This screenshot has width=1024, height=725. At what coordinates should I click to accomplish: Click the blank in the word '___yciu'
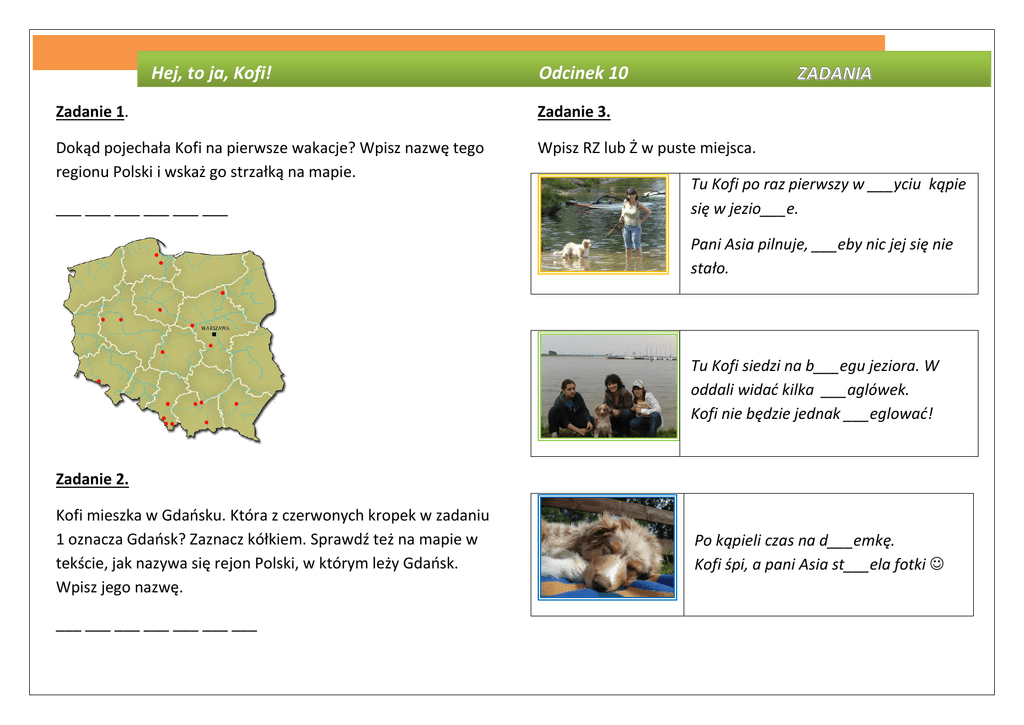[x=880, y=185]
